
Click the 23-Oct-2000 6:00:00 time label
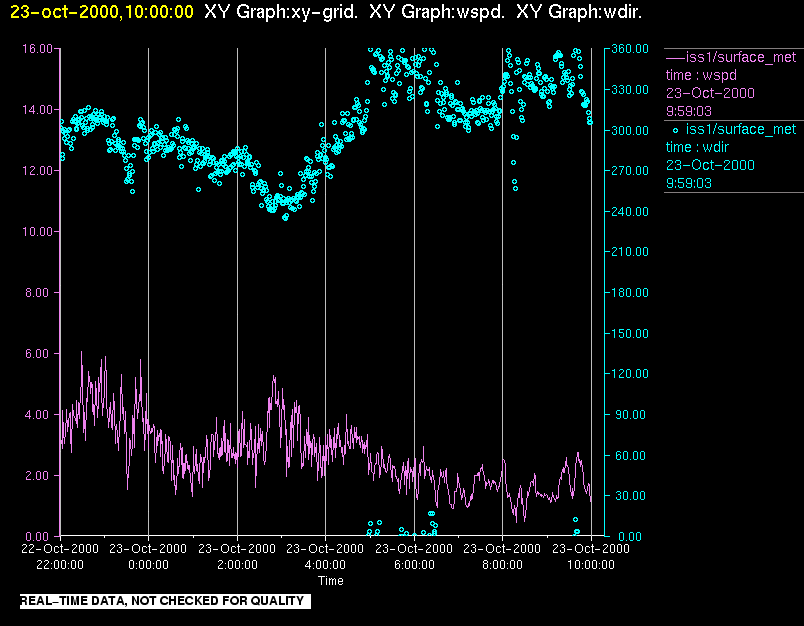[414, 557]
